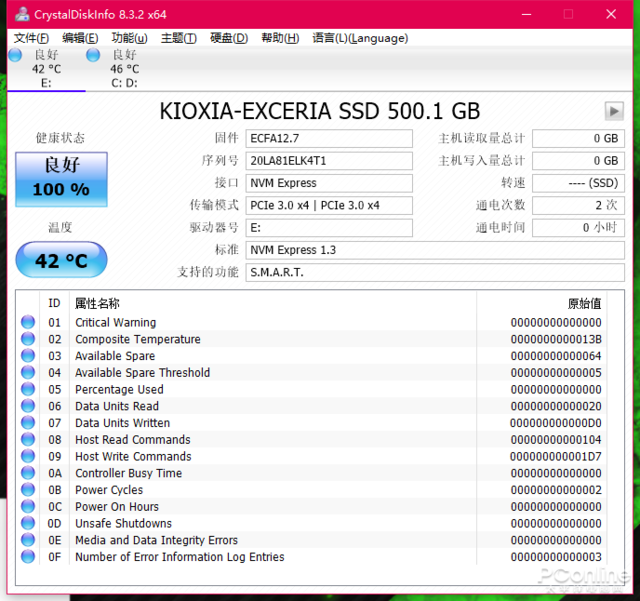Select the Controller Busy Time attribute name
Image resolution: width=640 pixels, height=601 pixels.
pyautogui.click(x=129, y=473)
